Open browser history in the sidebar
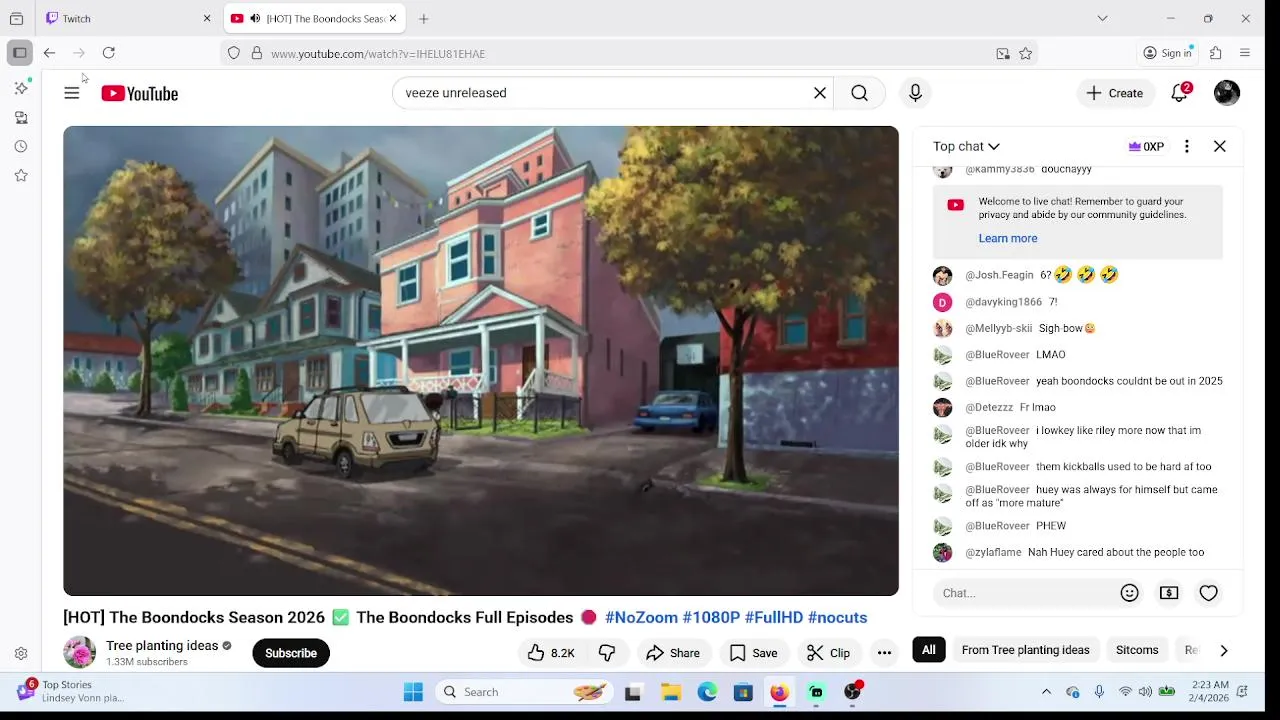Image resolution: width=1280 pixels, height=720 pixels. 21,147
